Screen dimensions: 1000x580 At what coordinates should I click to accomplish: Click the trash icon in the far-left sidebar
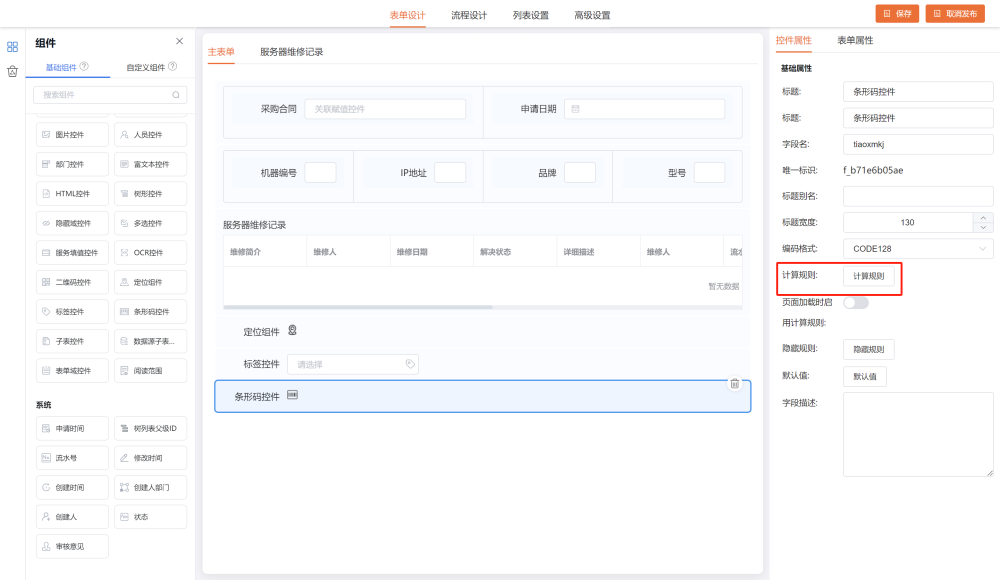(12, 71)
